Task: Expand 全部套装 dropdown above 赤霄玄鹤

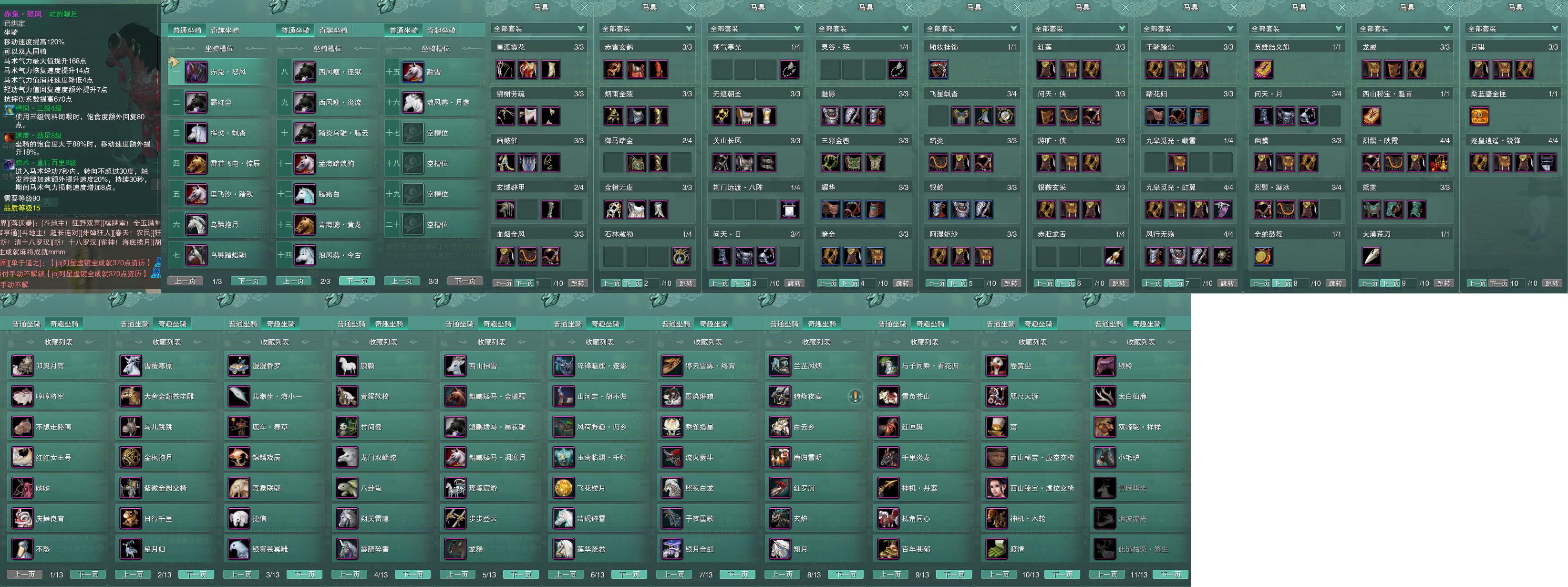Action: pyautogui.click(x=648, y=29)
